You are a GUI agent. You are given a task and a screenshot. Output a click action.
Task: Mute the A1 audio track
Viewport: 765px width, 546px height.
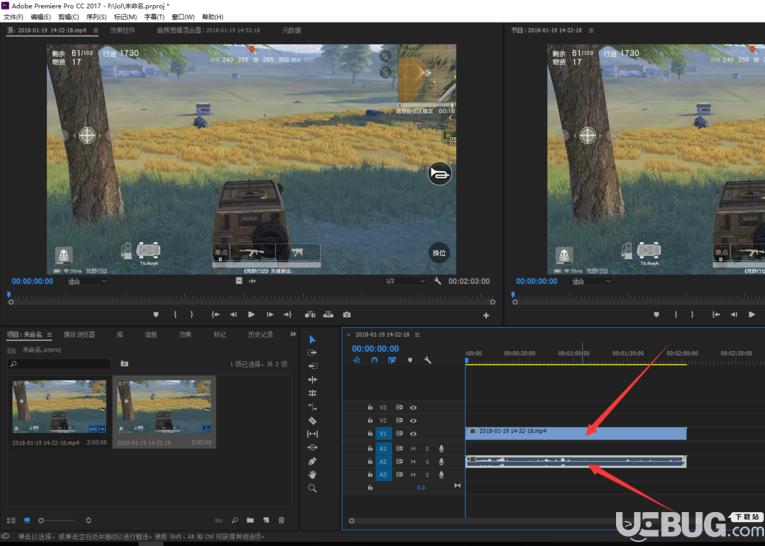[x=413, y=448]
